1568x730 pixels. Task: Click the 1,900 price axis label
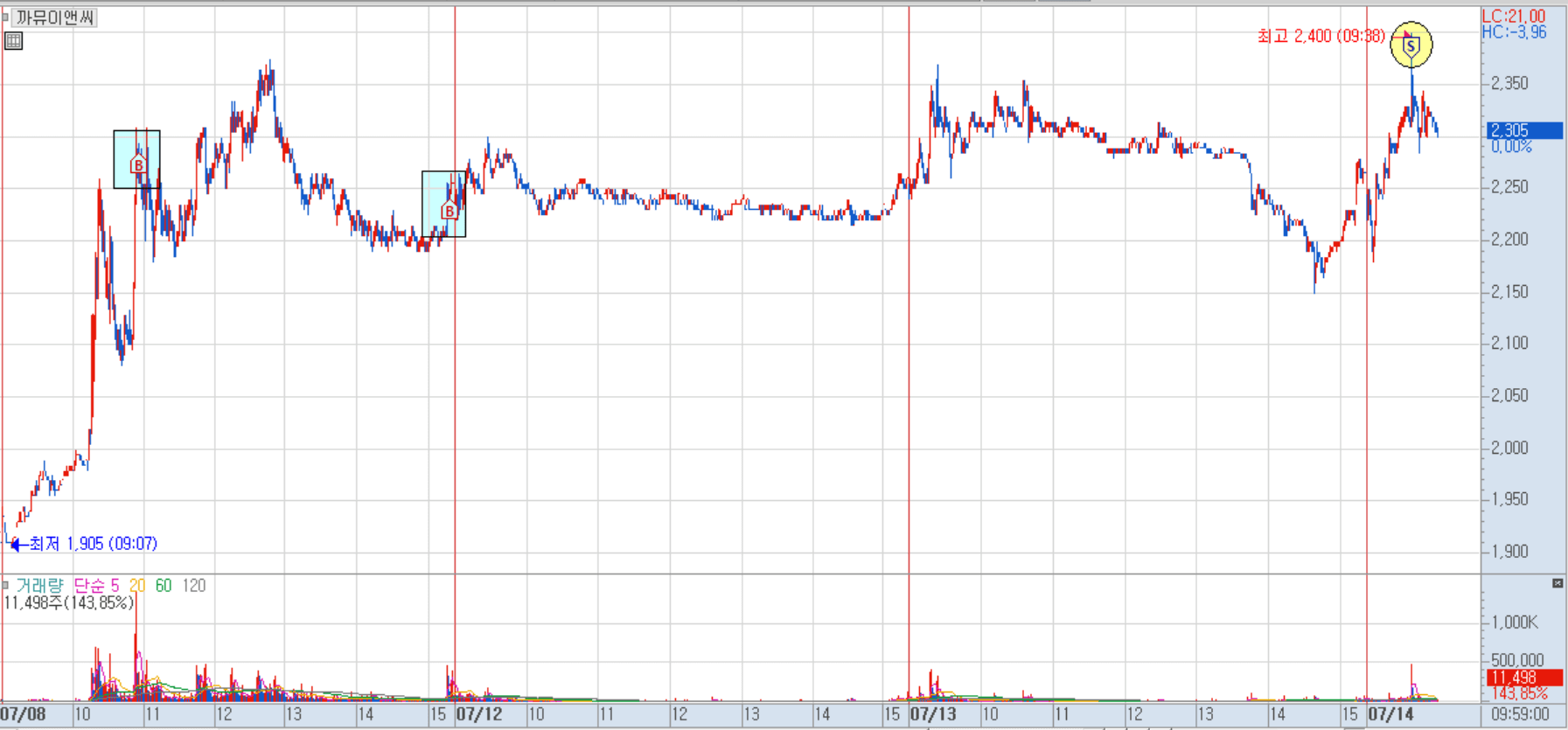(1509, 552)
